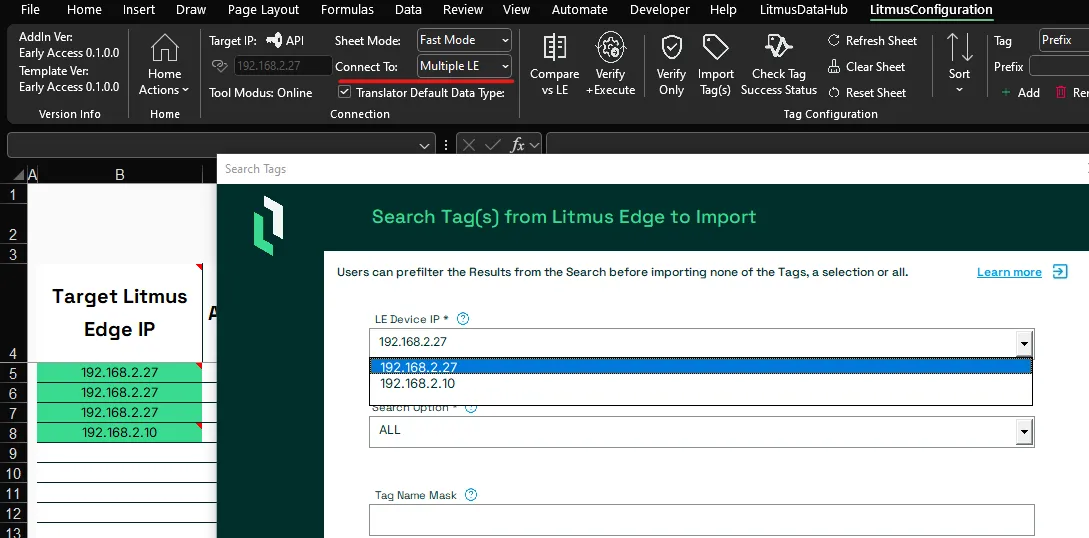Image resolution: width=1089 pixels, height=538 pixels.
Task: Open the Home Actions menu
Action: point(164,65)
